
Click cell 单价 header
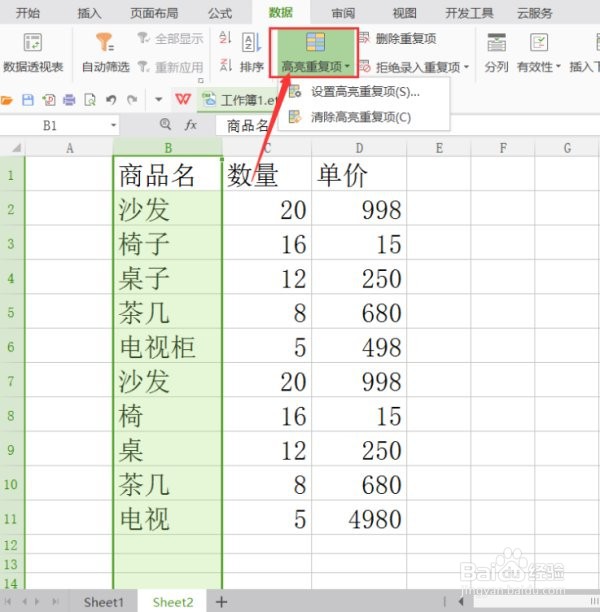click(359, 174)
